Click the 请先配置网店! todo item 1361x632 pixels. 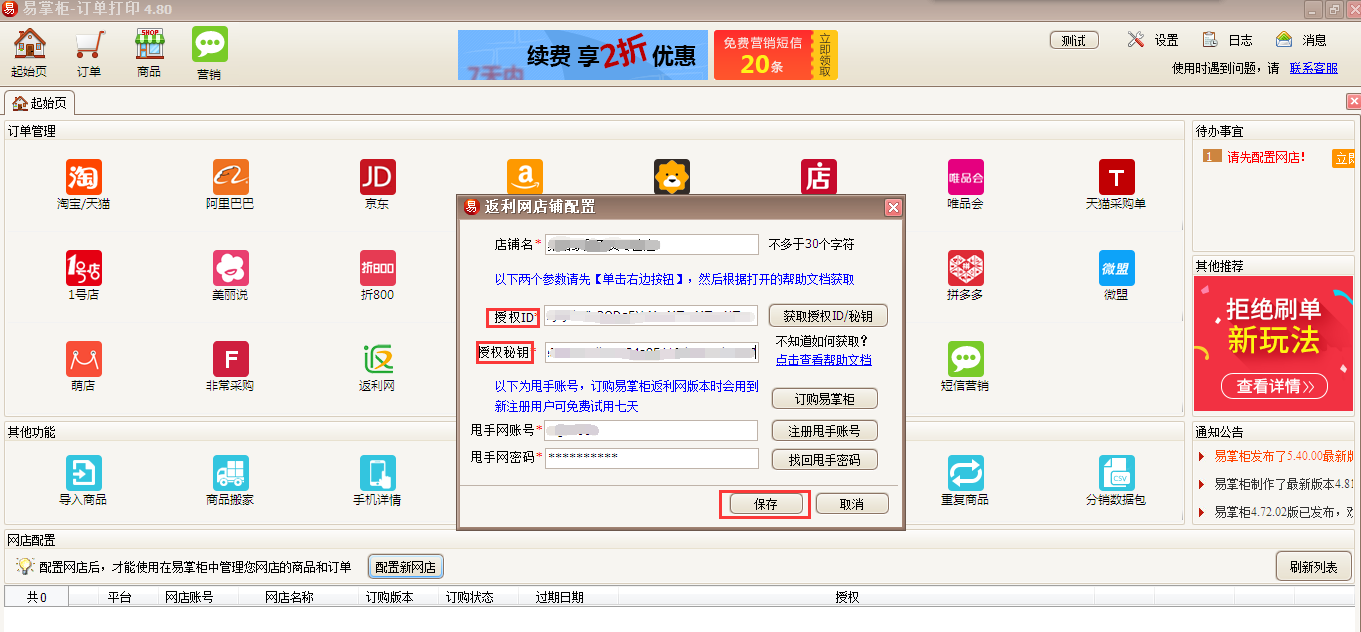[x=1266, y=157]
